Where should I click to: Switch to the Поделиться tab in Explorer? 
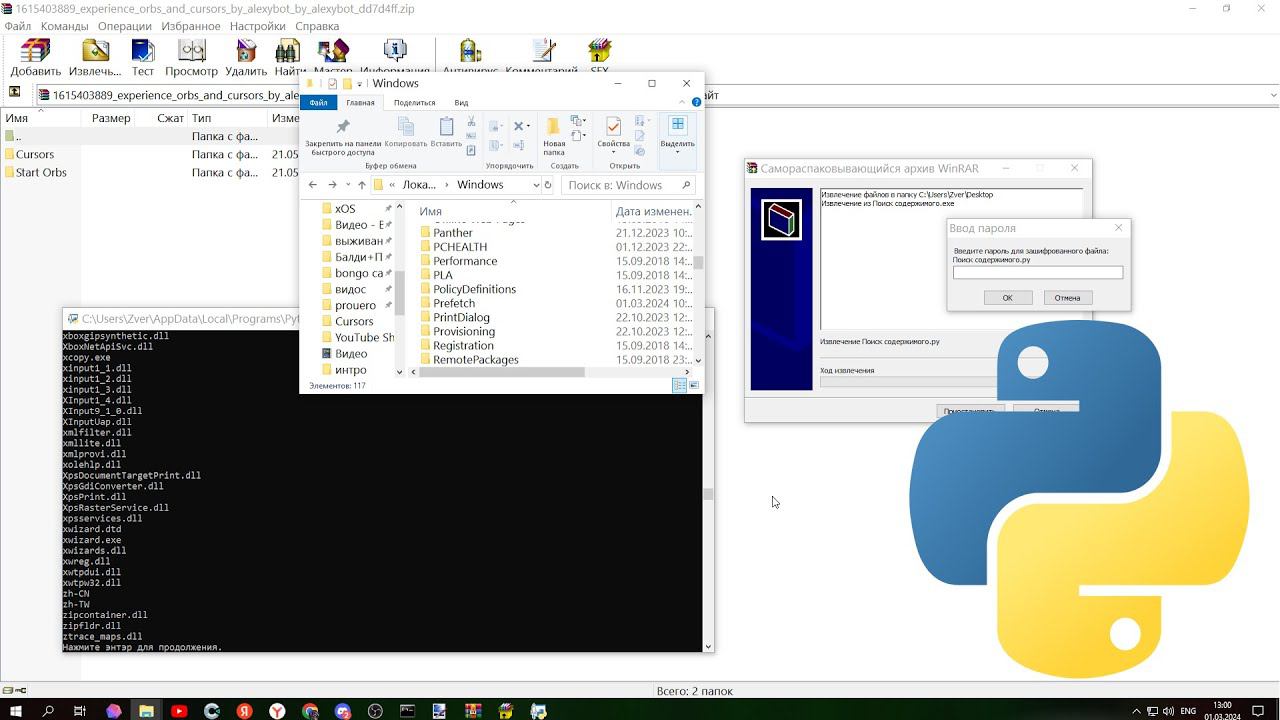(414, 102)
